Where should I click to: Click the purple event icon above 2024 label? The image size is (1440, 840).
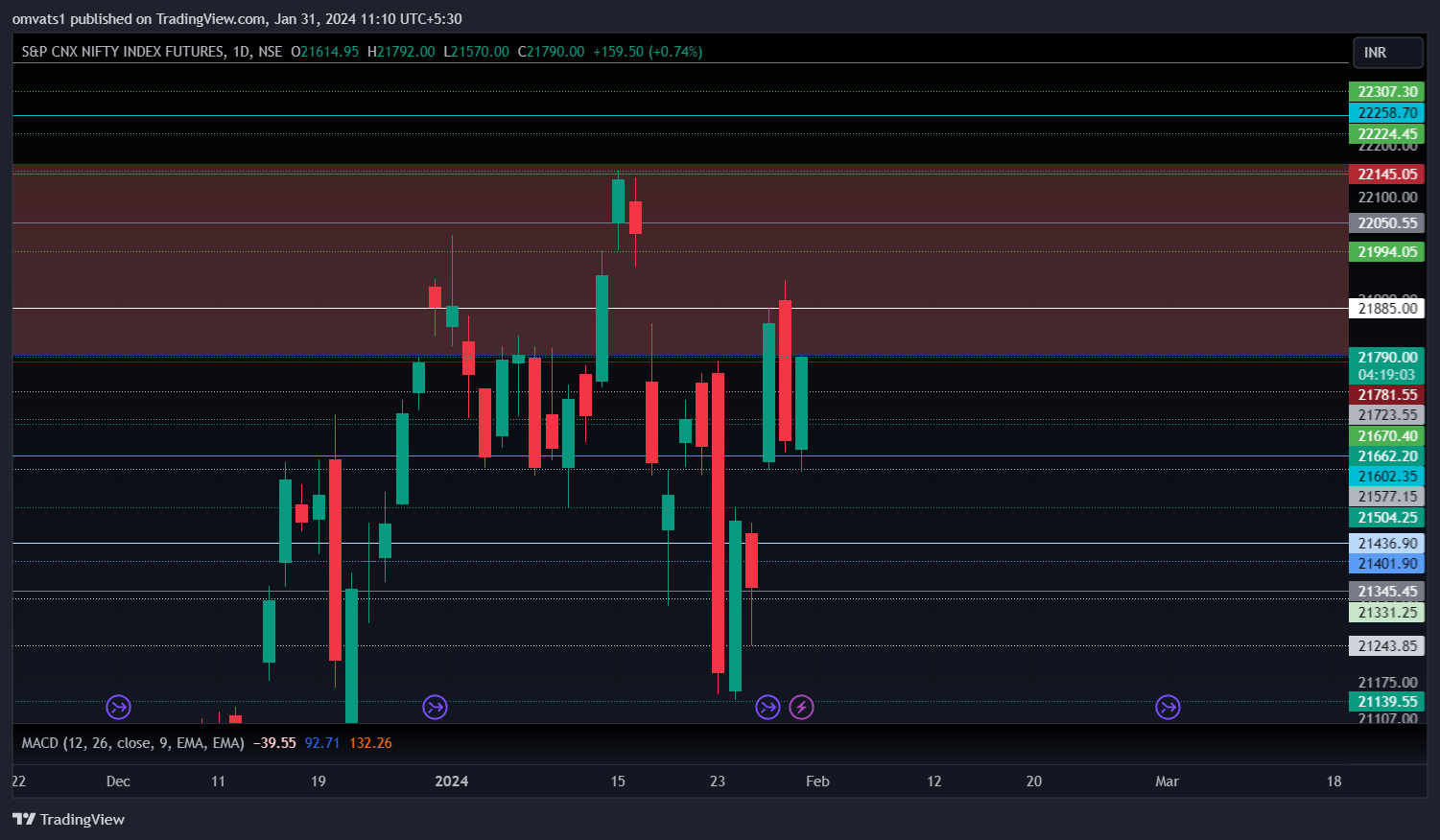(435, 708)
